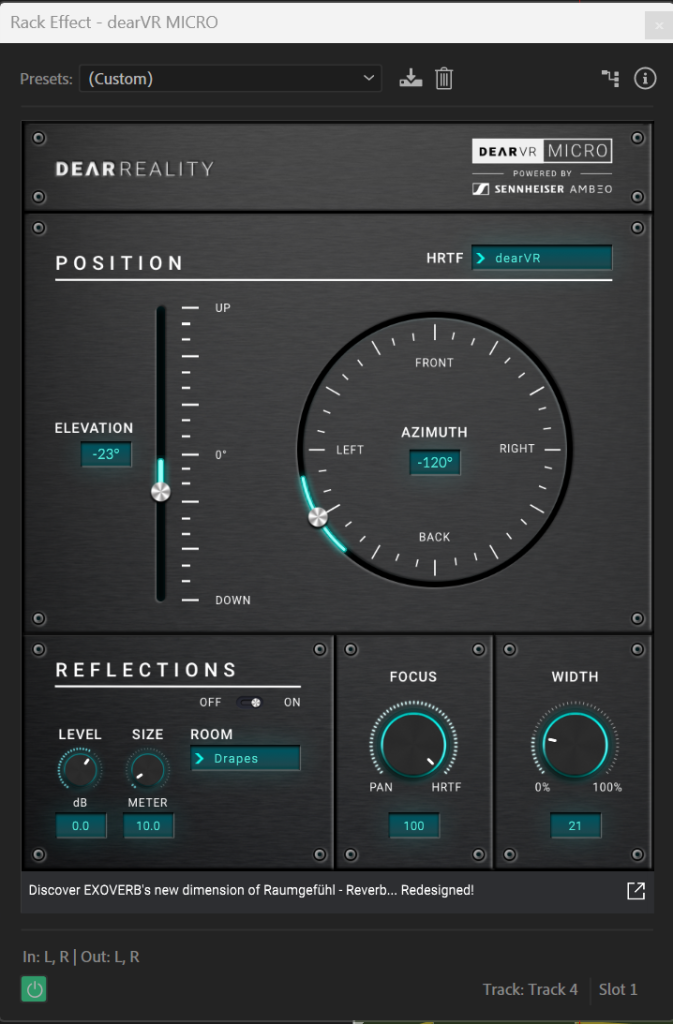Screen dimensions: 673x1024
Task: Delete the preset with trash icon
Action: (444, 78)
